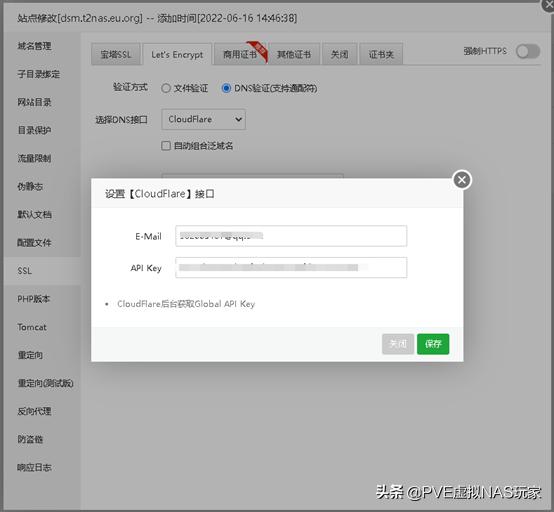Select the 文件验证 radio option
Viewport: 554px width, 512px height.
coord(166,88)
